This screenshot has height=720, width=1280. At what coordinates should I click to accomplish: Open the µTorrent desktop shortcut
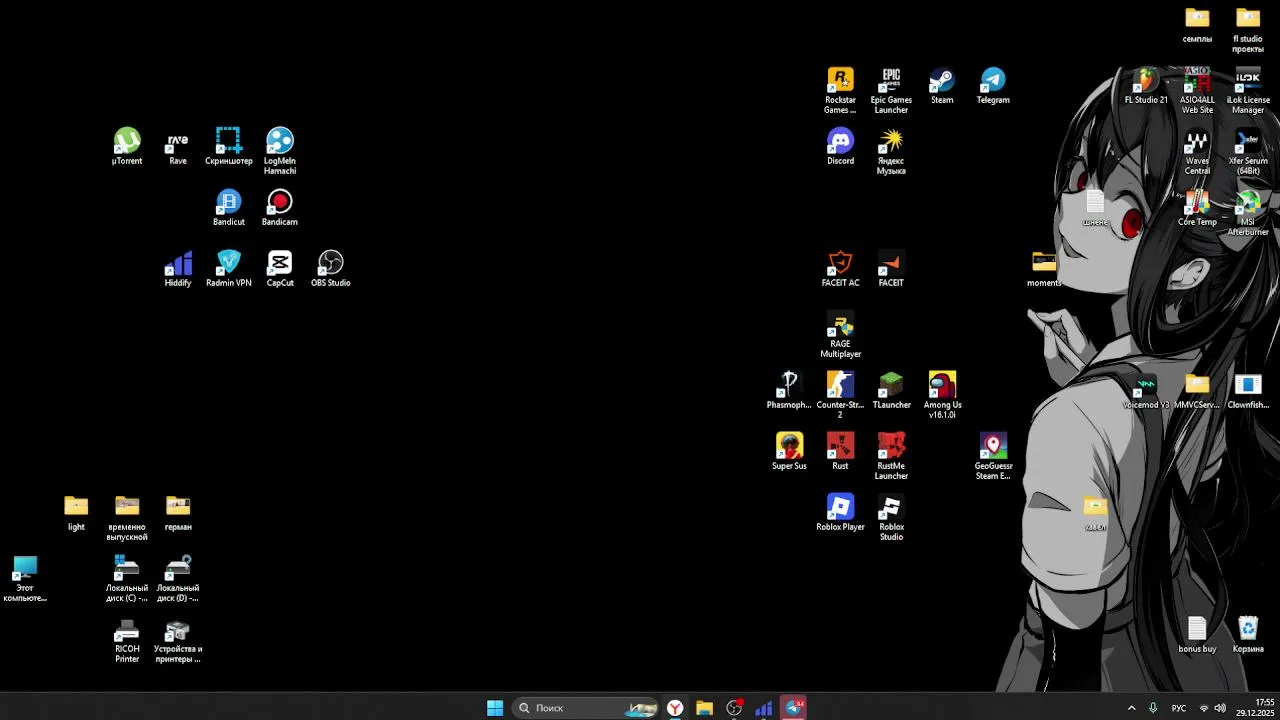click(127, 146)
